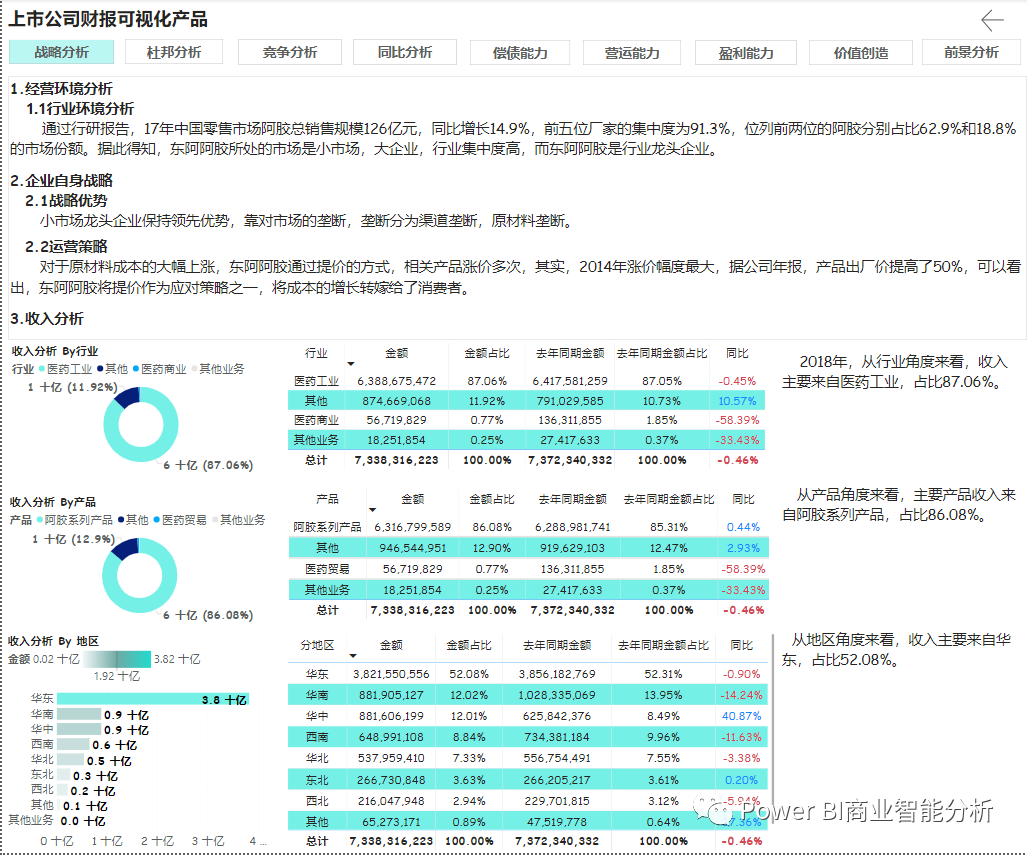
Task: Click 去年同期金额 header in product table
Action: tap(572, 499)
